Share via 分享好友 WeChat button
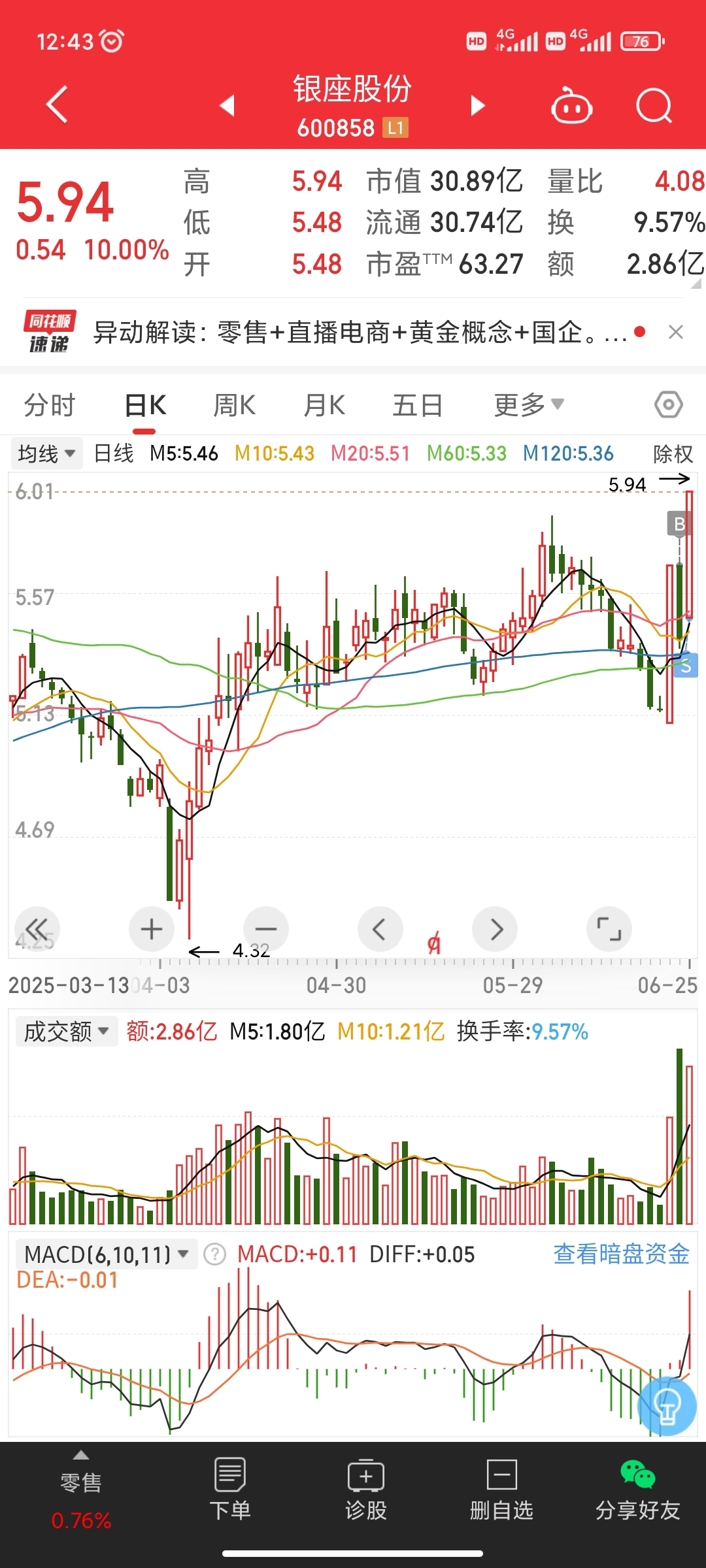Image resolution: width=706 pixels, height=1568 pixels. tap(638, 1490)
